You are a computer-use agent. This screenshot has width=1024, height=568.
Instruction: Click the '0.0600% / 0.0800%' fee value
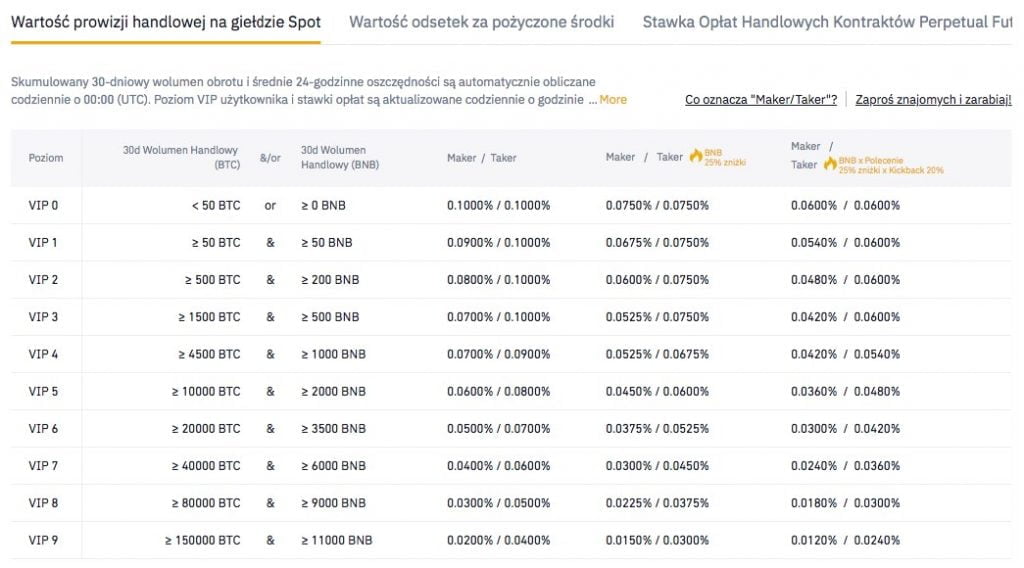[498, 391]
